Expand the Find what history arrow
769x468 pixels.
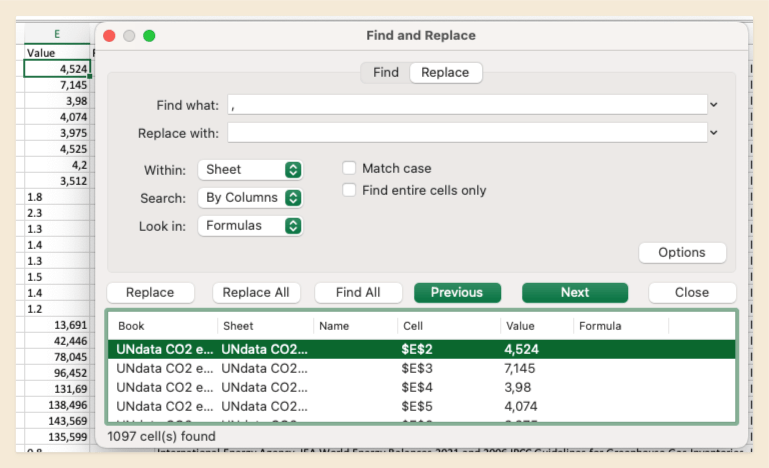tap(713, 104)
